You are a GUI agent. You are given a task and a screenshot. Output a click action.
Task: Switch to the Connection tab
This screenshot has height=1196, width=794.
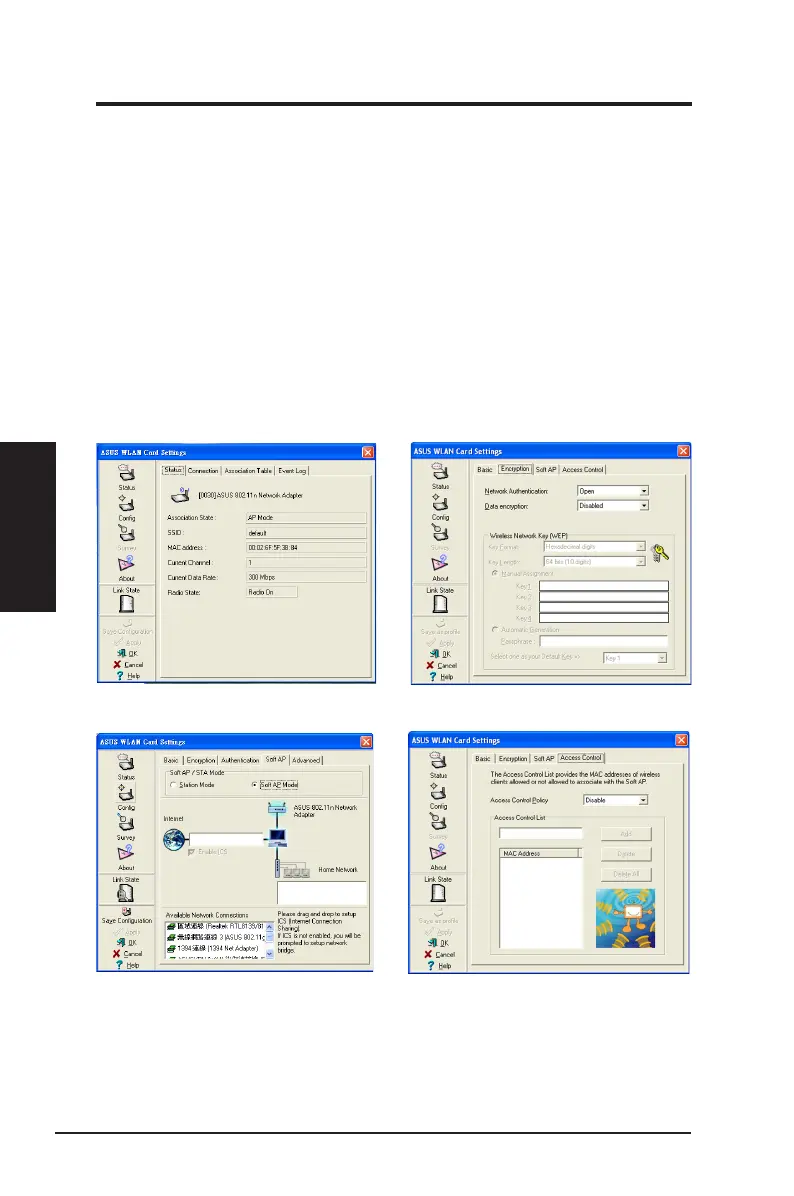(203, 471)
